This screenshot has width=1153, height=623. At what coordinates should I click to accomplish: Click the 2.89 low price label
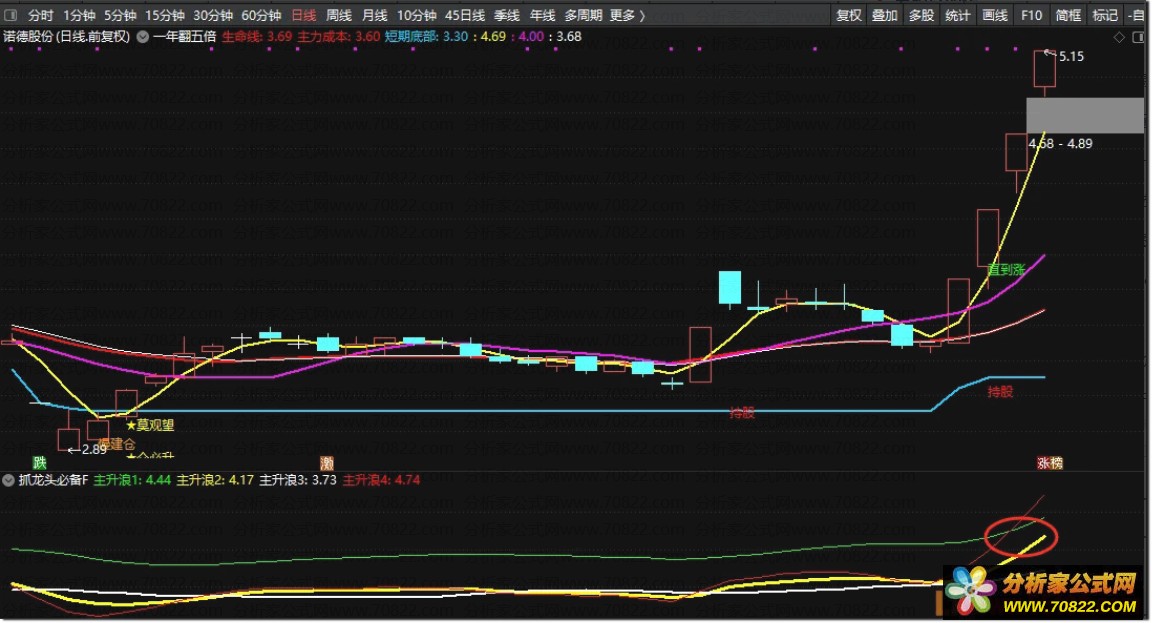tap(94, 449)
